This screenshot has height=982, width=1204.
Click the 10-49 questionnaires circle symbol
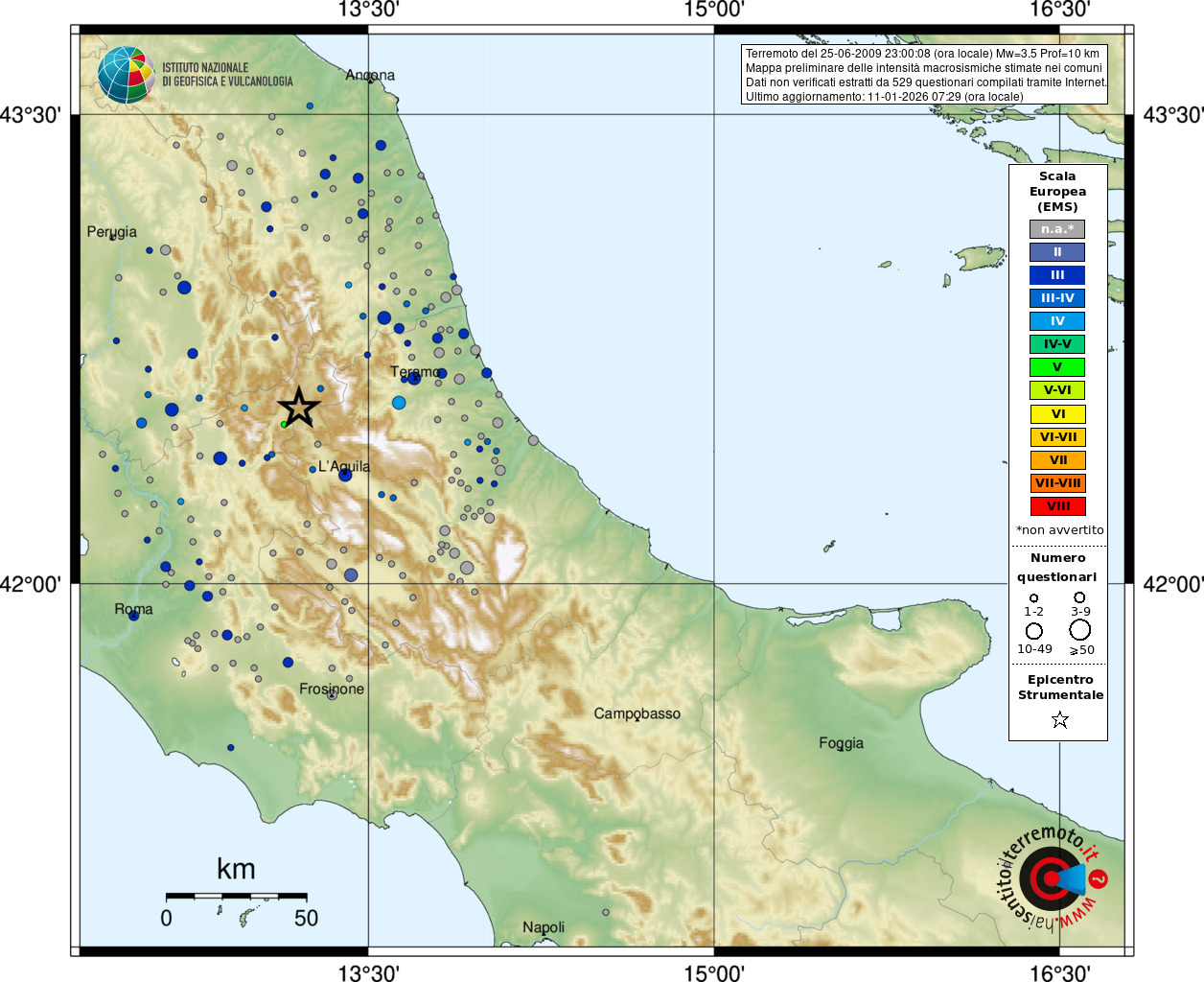click(1034, 631)
